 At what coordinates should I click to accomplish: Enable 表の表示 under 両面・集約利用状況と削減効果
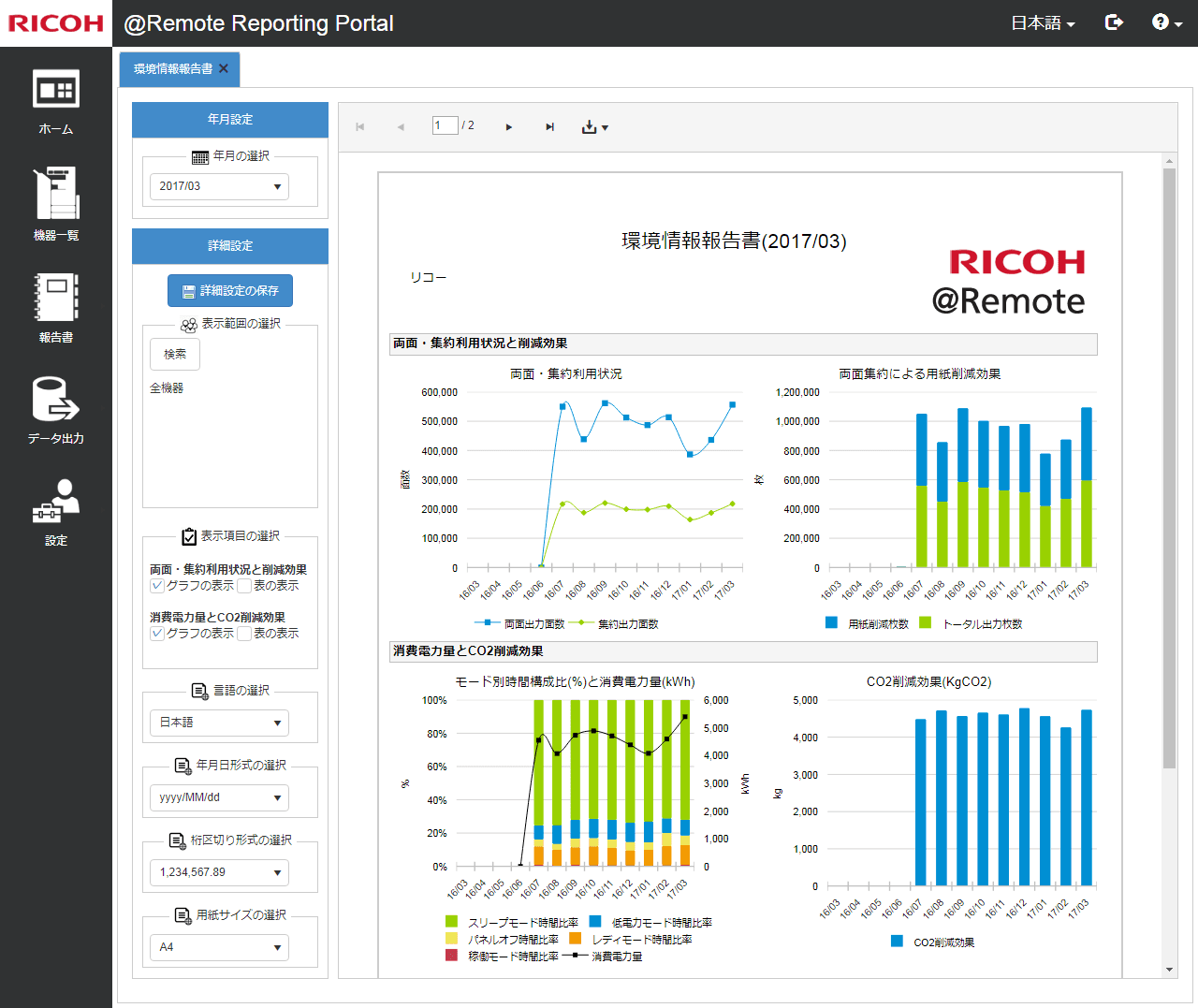coord(244,586)
